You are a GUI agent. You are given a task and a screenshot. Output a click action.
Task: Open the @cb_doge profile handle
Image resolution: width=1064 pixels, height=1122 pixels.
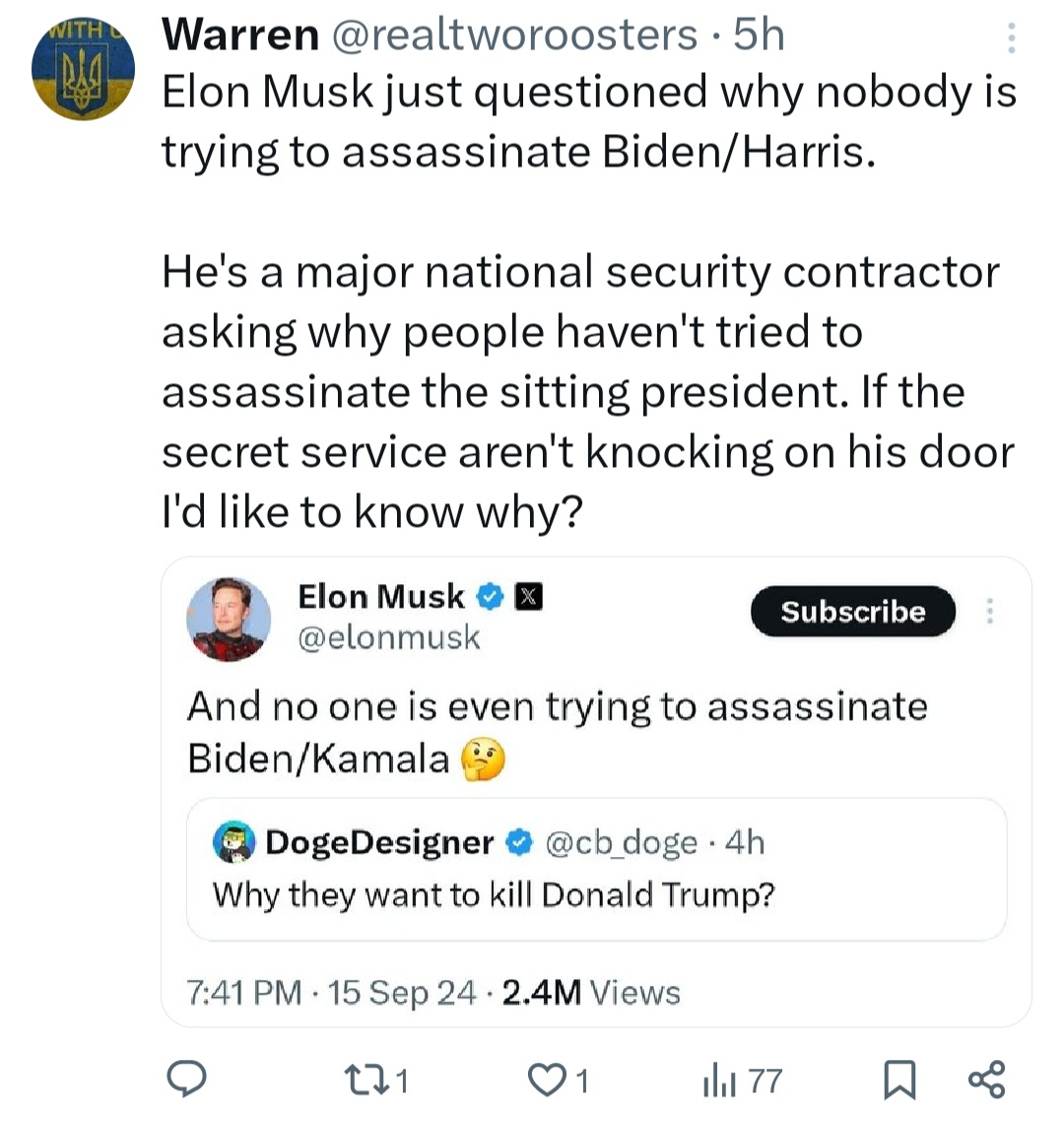click(621, 843)
